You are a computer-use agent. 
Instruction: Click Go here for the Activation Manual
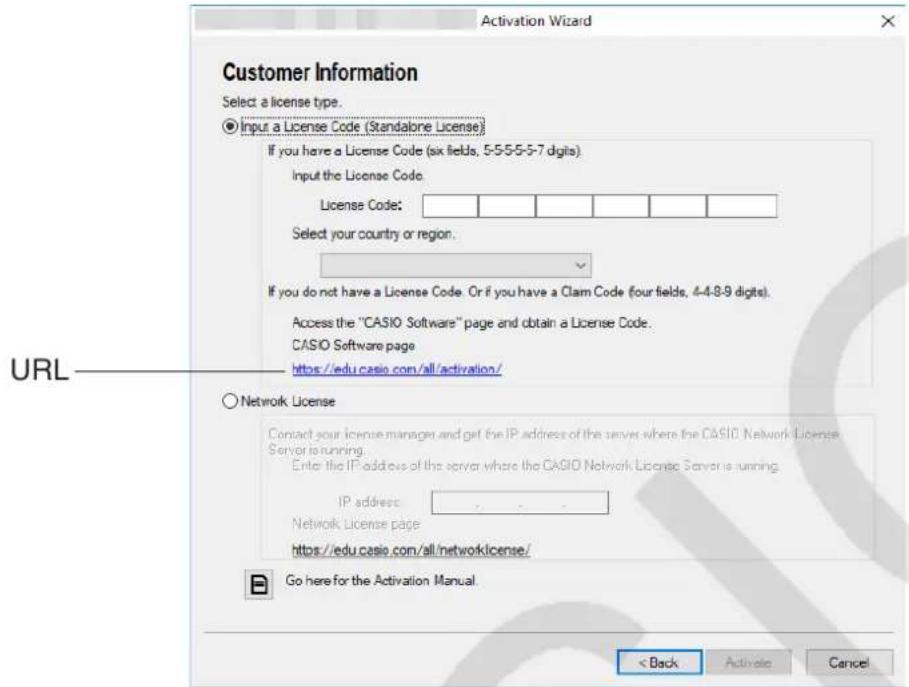381,580
